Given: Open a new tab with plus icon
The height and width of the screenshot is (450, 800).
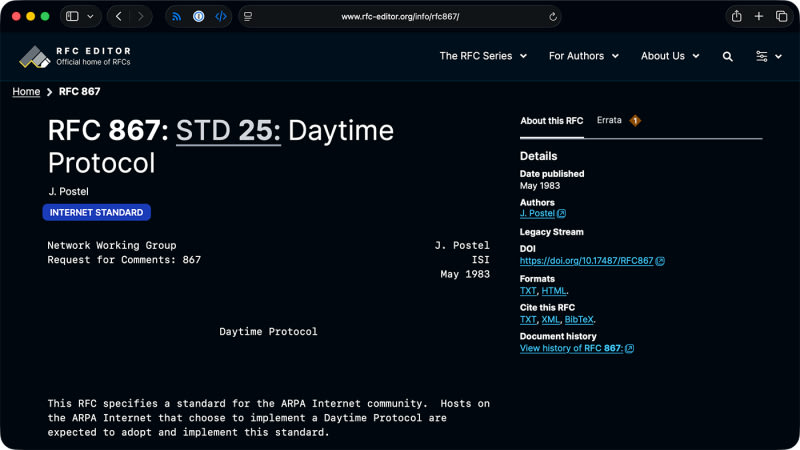Looking at the screenshot, I should tap(759, 16).
